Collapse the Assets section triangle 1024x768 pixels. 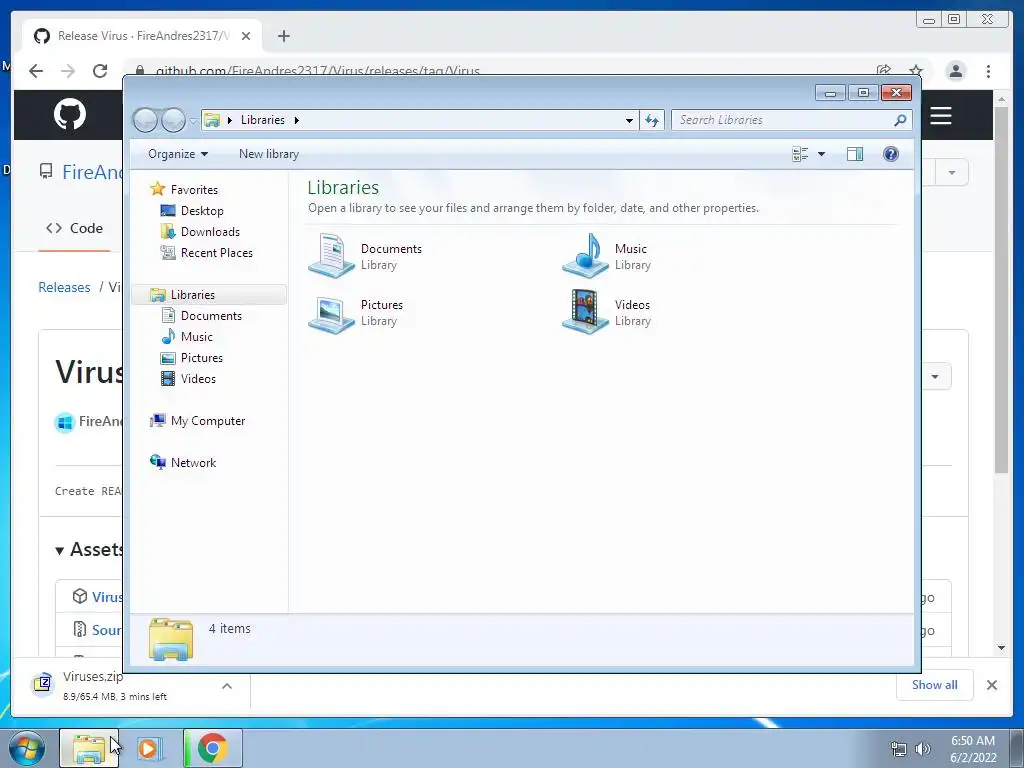pos(59,551)
